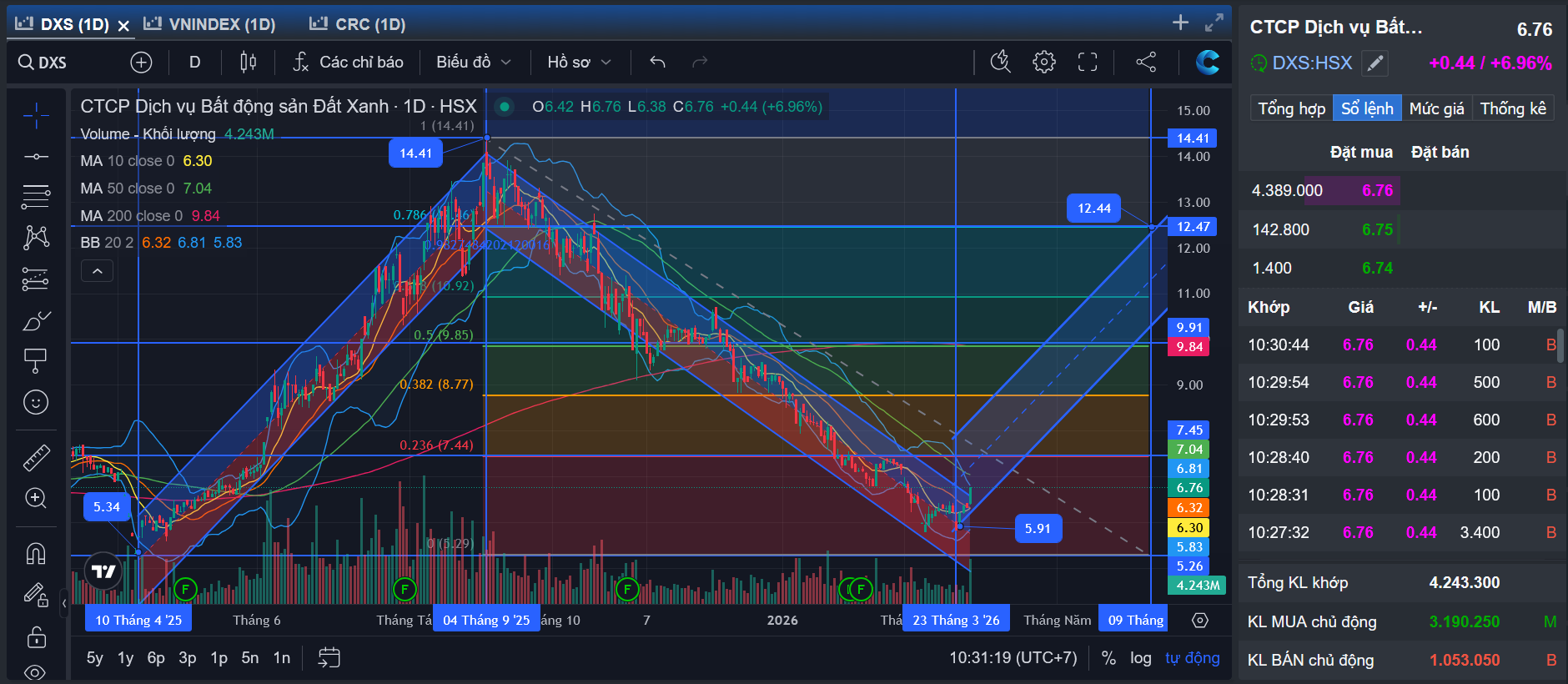Image resolution: width=1568 pixels, height=684 pixels.
Task: Toggle stay in drawing mode
Action: pyautogui.click(x=36, y=595)
